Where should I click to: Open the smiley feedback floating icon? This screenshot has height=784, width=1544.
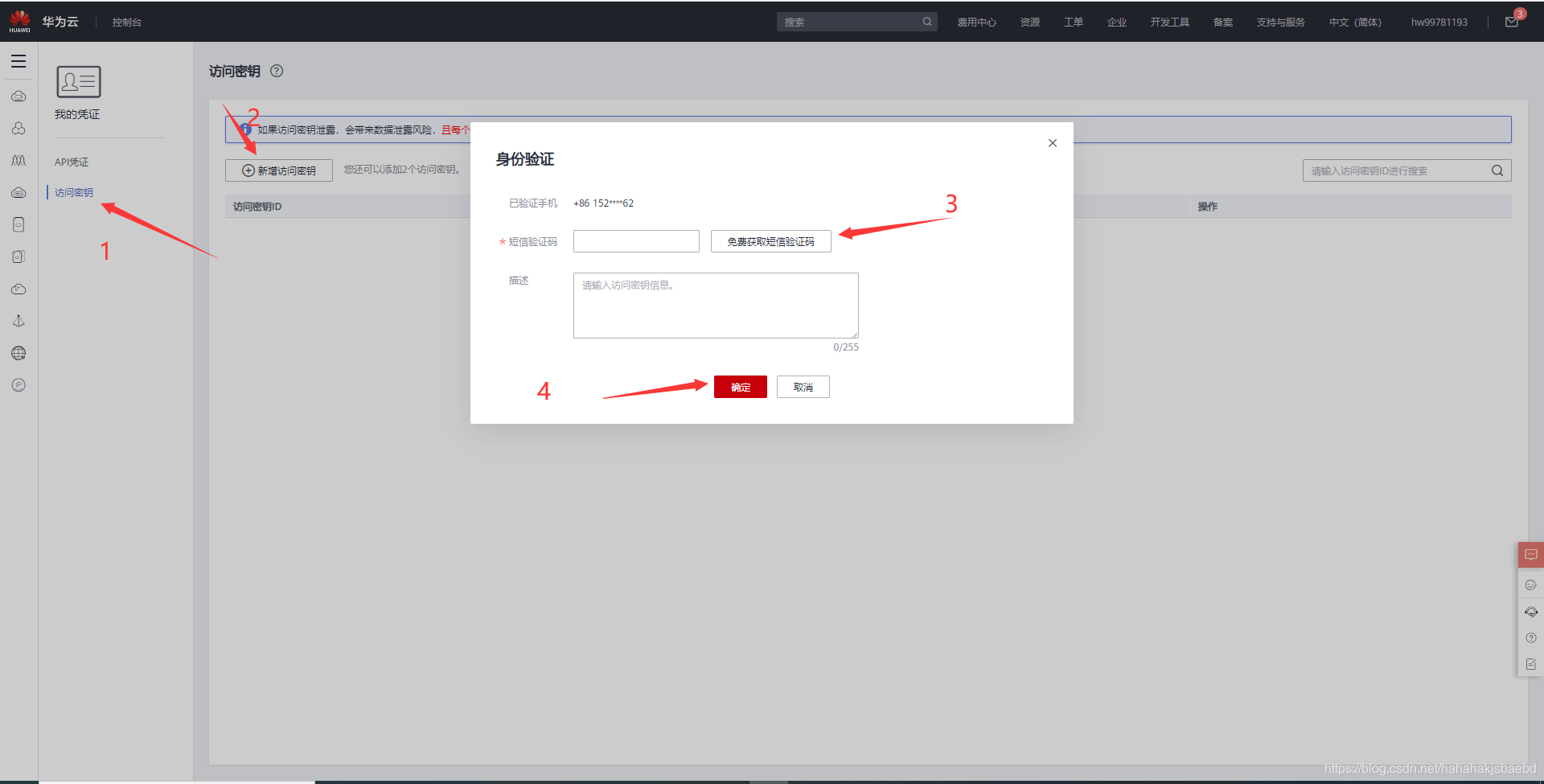tap(1531, 585)
